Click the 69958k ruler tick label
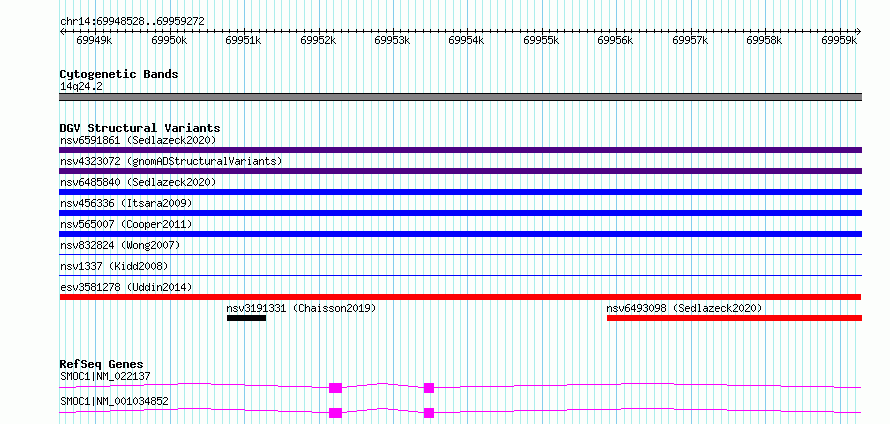This screenshot has width=890, height=424. point(764,41)
